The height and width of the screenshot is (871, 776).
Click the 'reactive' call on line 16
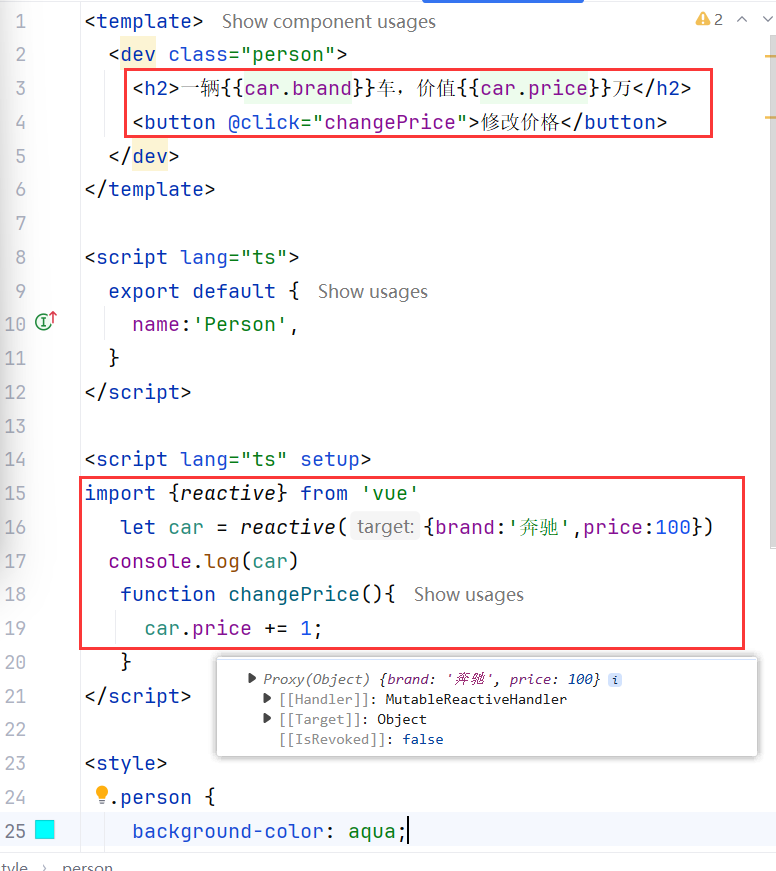(288, 527)
